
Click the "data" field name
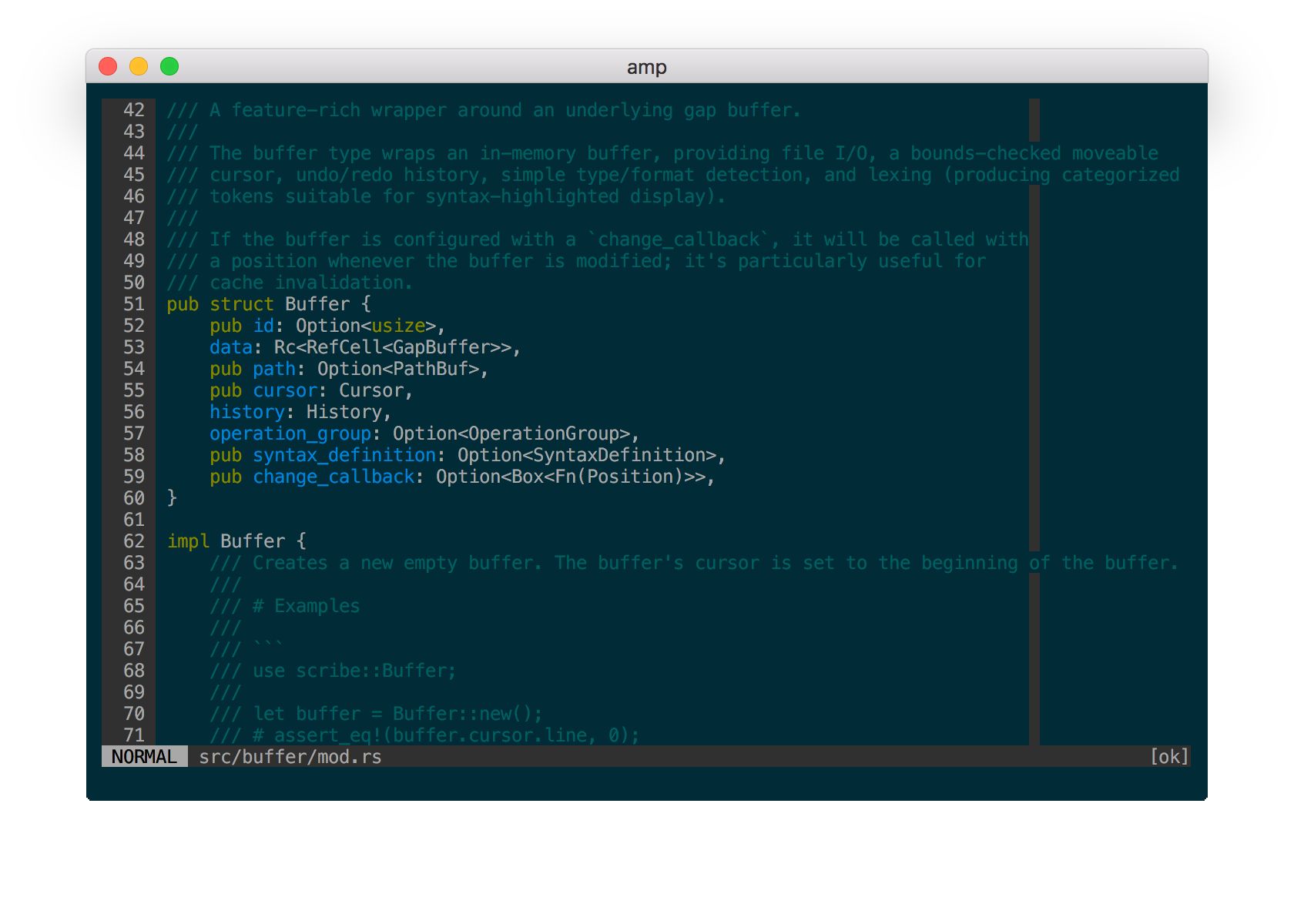(231, 347)
